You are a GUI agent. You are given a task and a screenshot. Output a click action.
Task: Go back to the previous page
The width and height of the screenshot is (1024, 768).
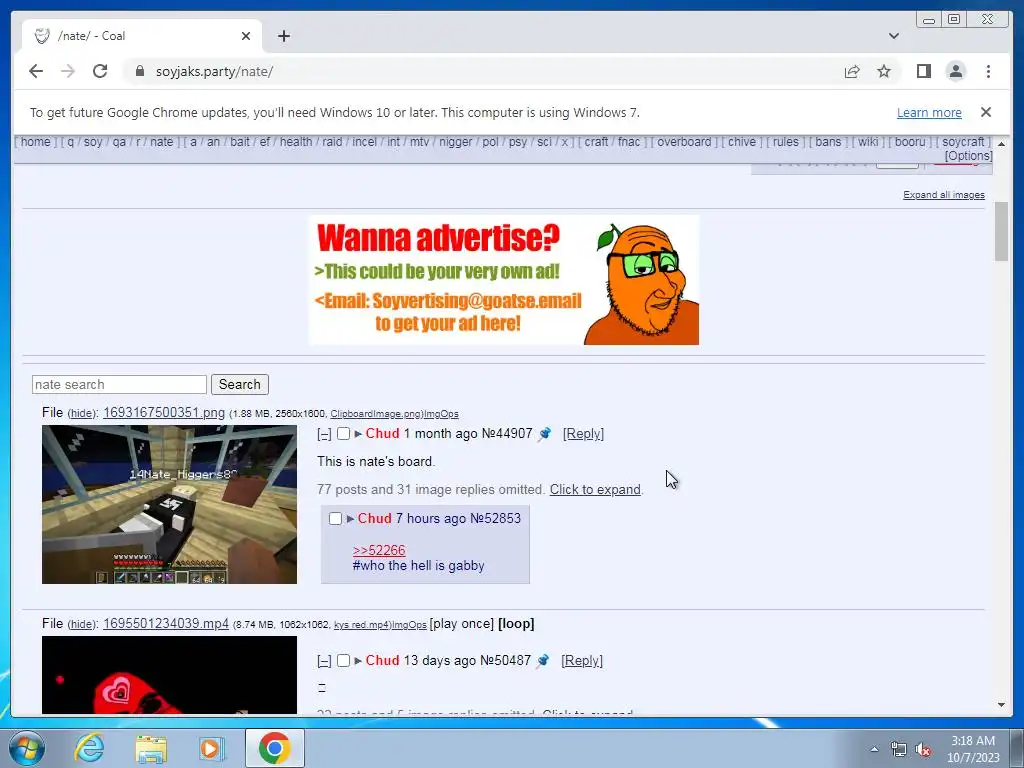[x=36, y=71]
